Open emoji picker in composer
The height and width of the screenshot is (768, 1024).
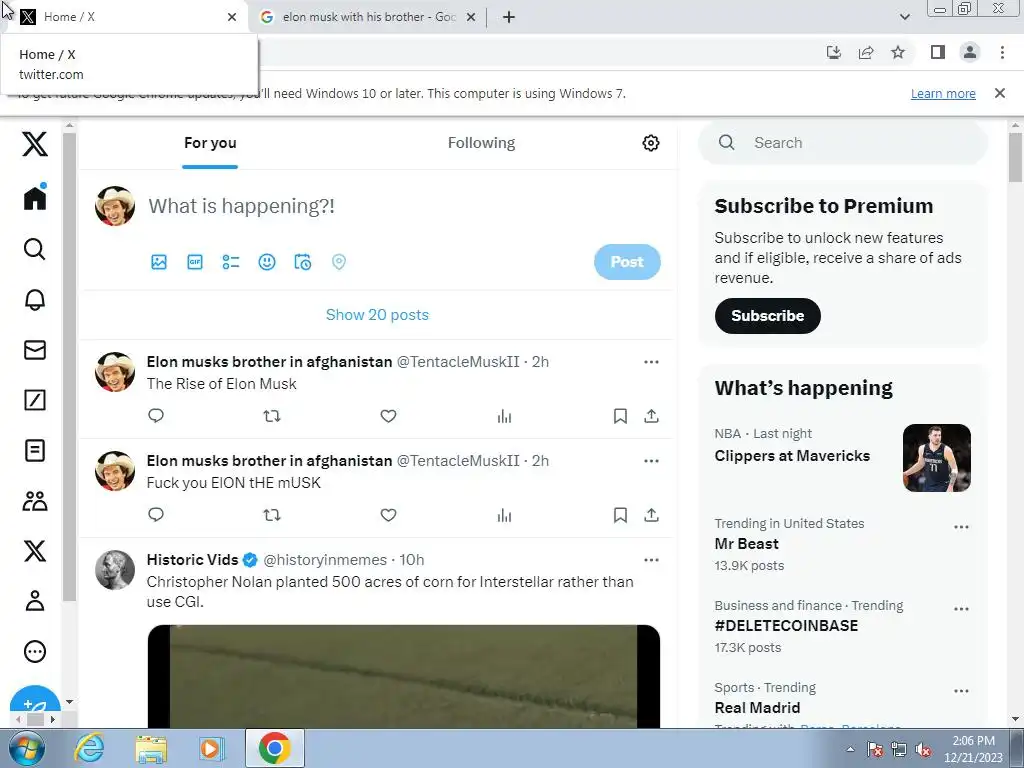point(266,262)
